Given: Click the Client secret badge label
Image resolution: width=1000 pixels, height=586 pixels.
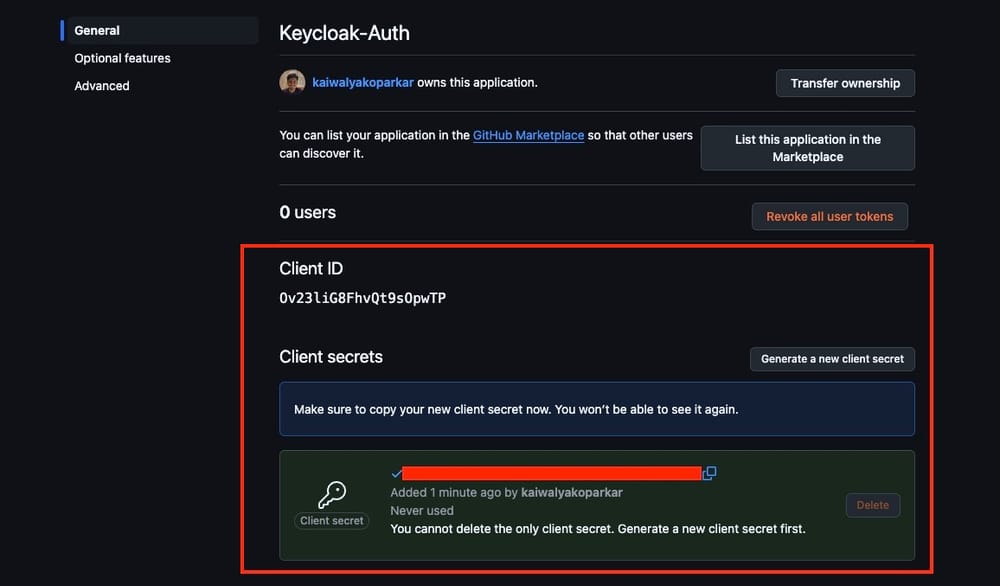Looking at the screenshot, I should coord(331,520).
